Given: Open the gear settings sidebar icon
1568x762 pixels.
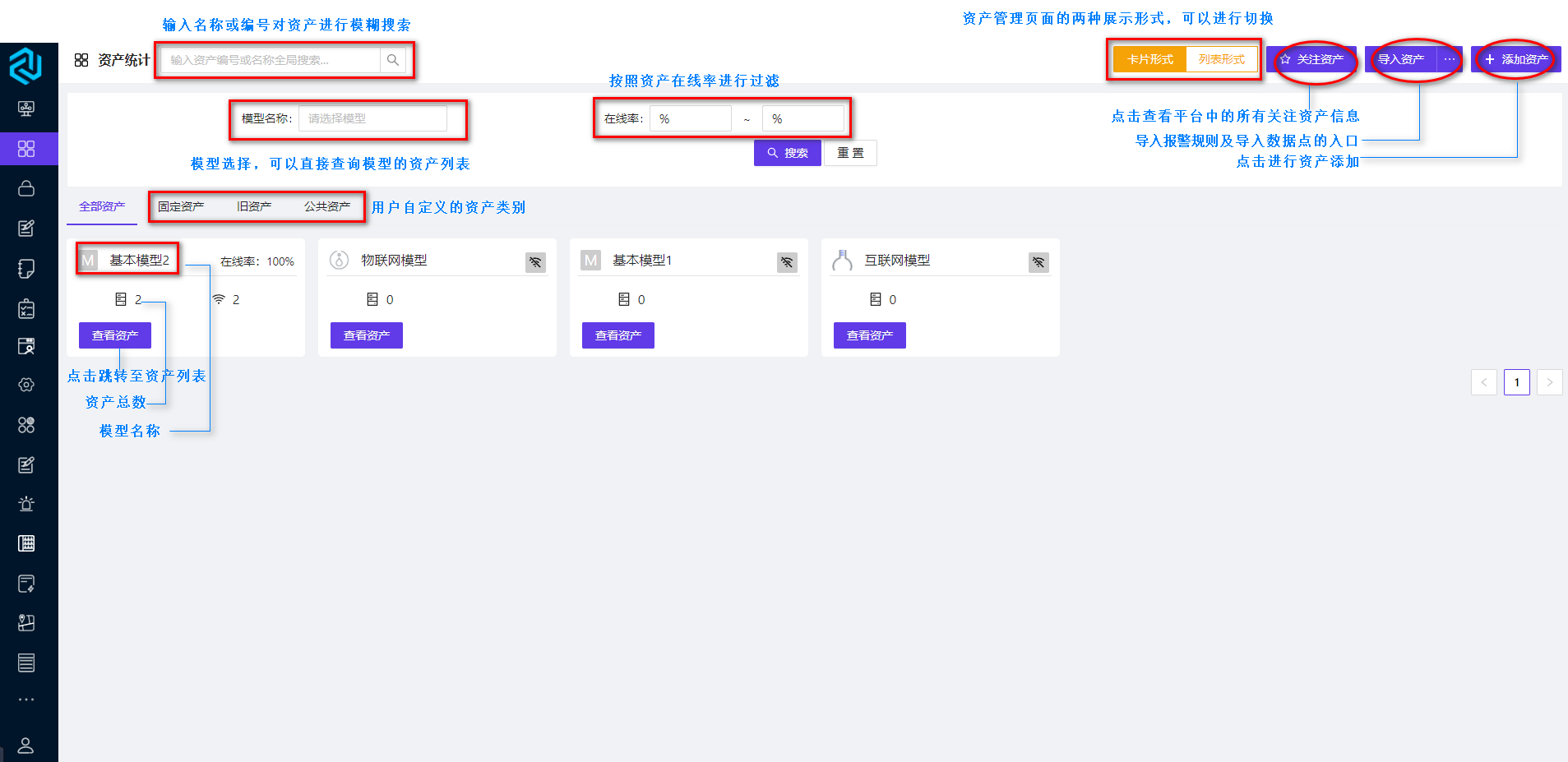Looking at the screenshot, I should [x=26, y=385].
